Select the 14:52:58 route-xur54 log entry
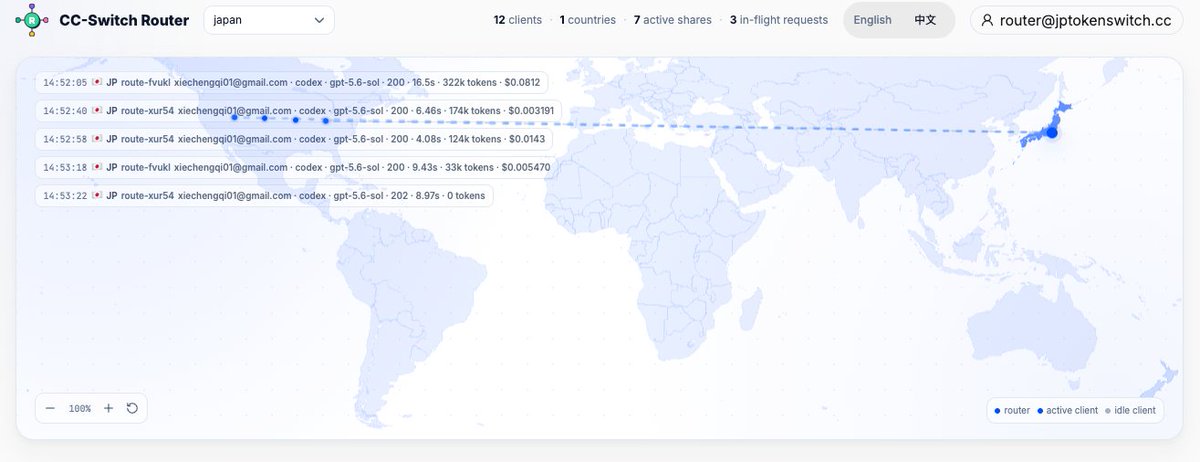The height and width of the screenshot is (462, 1200). [x=294, y=139]
